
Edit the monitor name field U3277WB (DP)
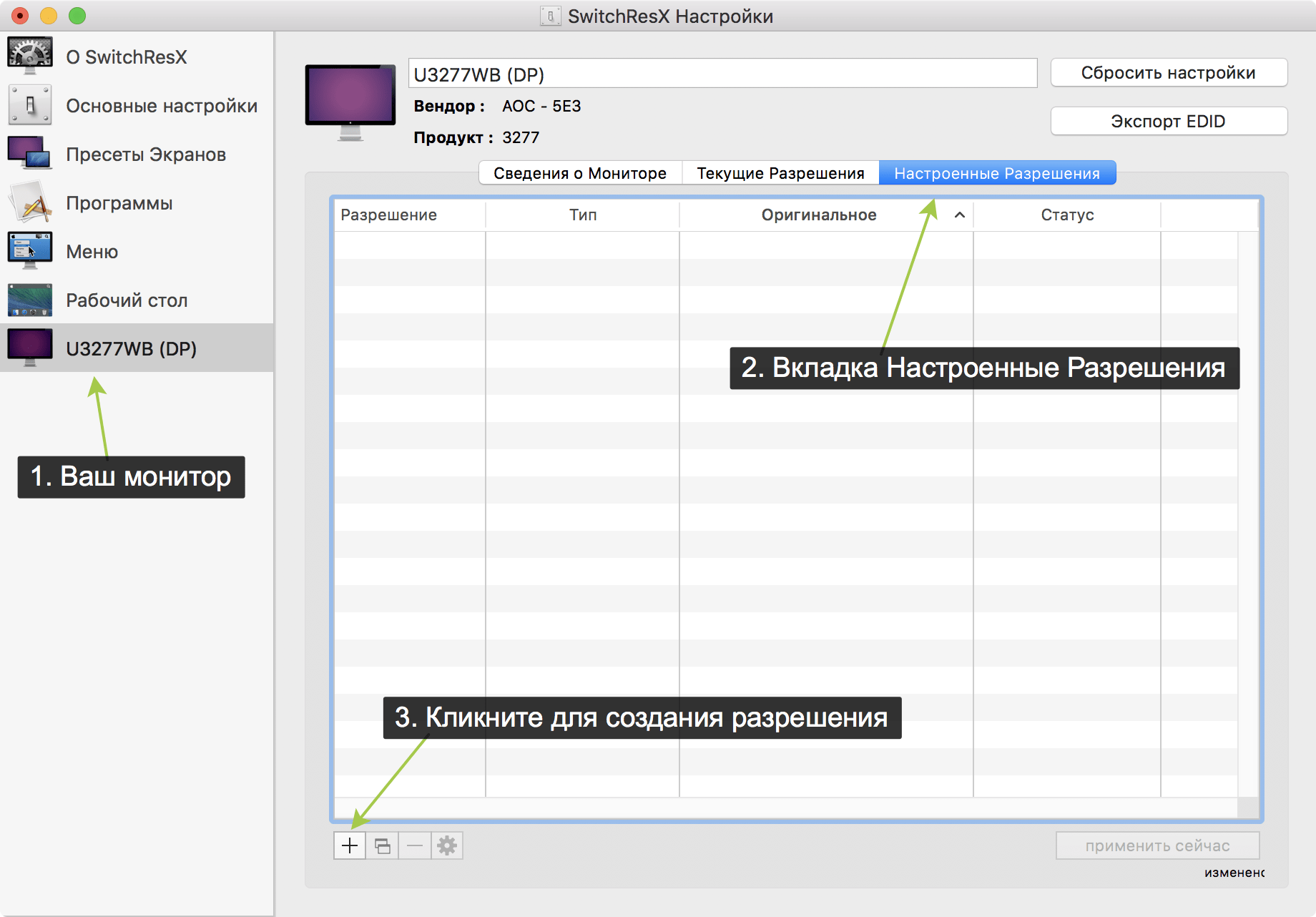pos(722,74)
